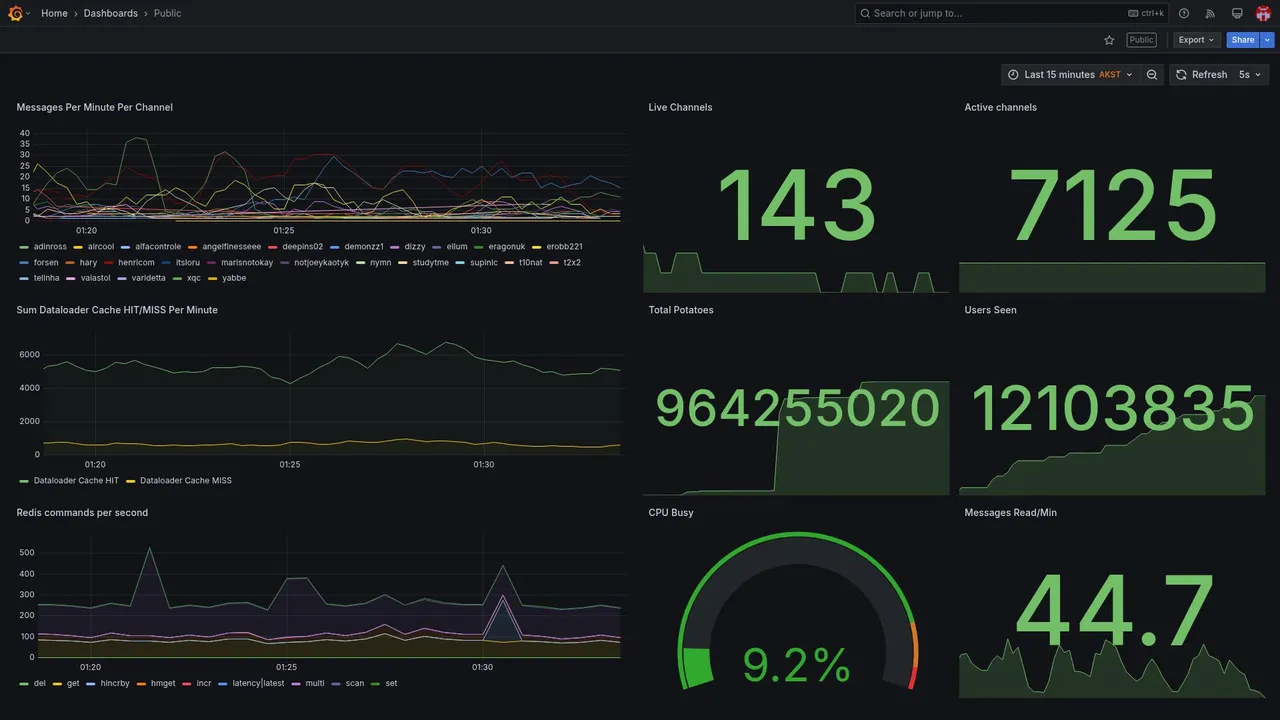Open the Last 15 minutes time picker
Image resolution: width=1280 pixels, height=720 pixels.
1070,75
